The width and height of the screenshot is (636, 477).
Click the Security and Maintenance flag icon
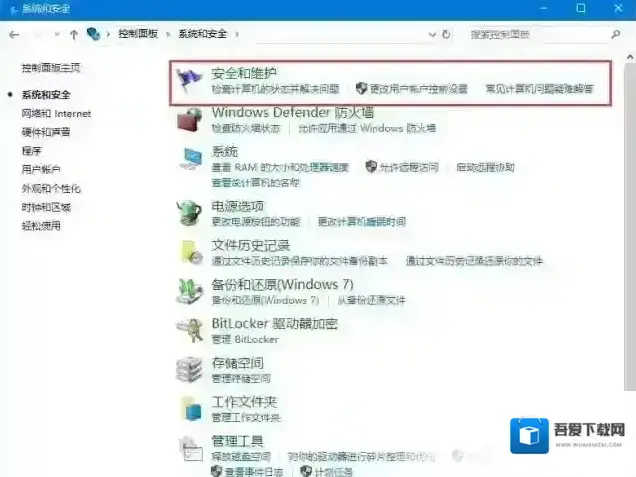(x=189, y=80)
